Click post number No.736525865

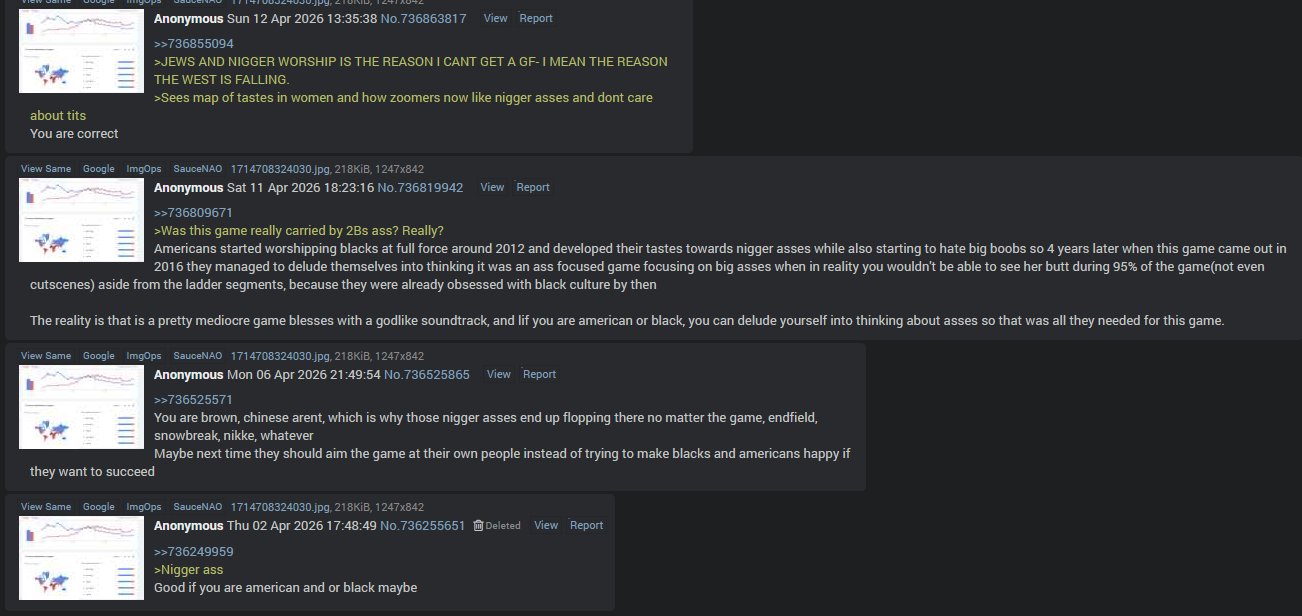(x=427, y=375)
